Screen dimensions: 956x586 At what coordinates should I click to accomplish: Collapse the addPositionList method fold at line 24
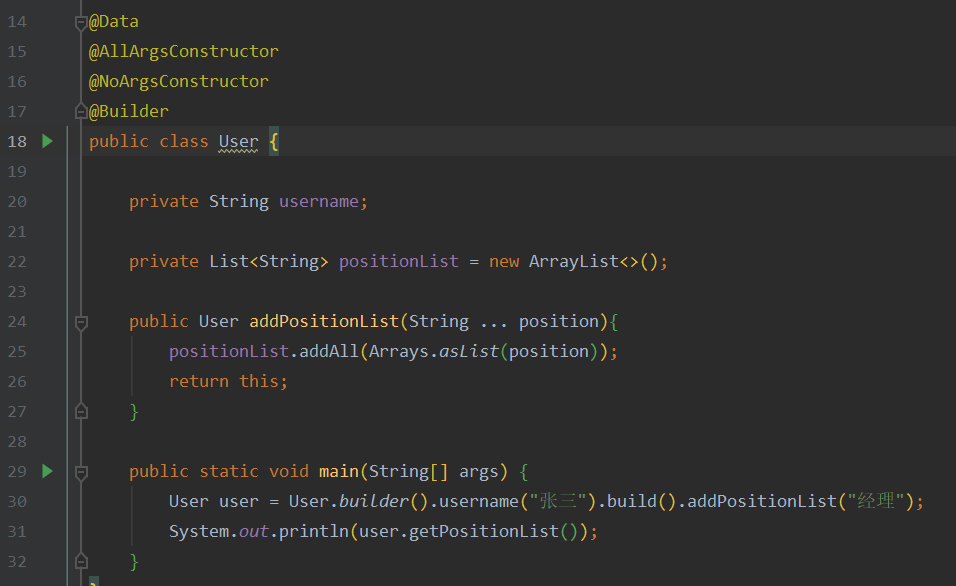81,323
